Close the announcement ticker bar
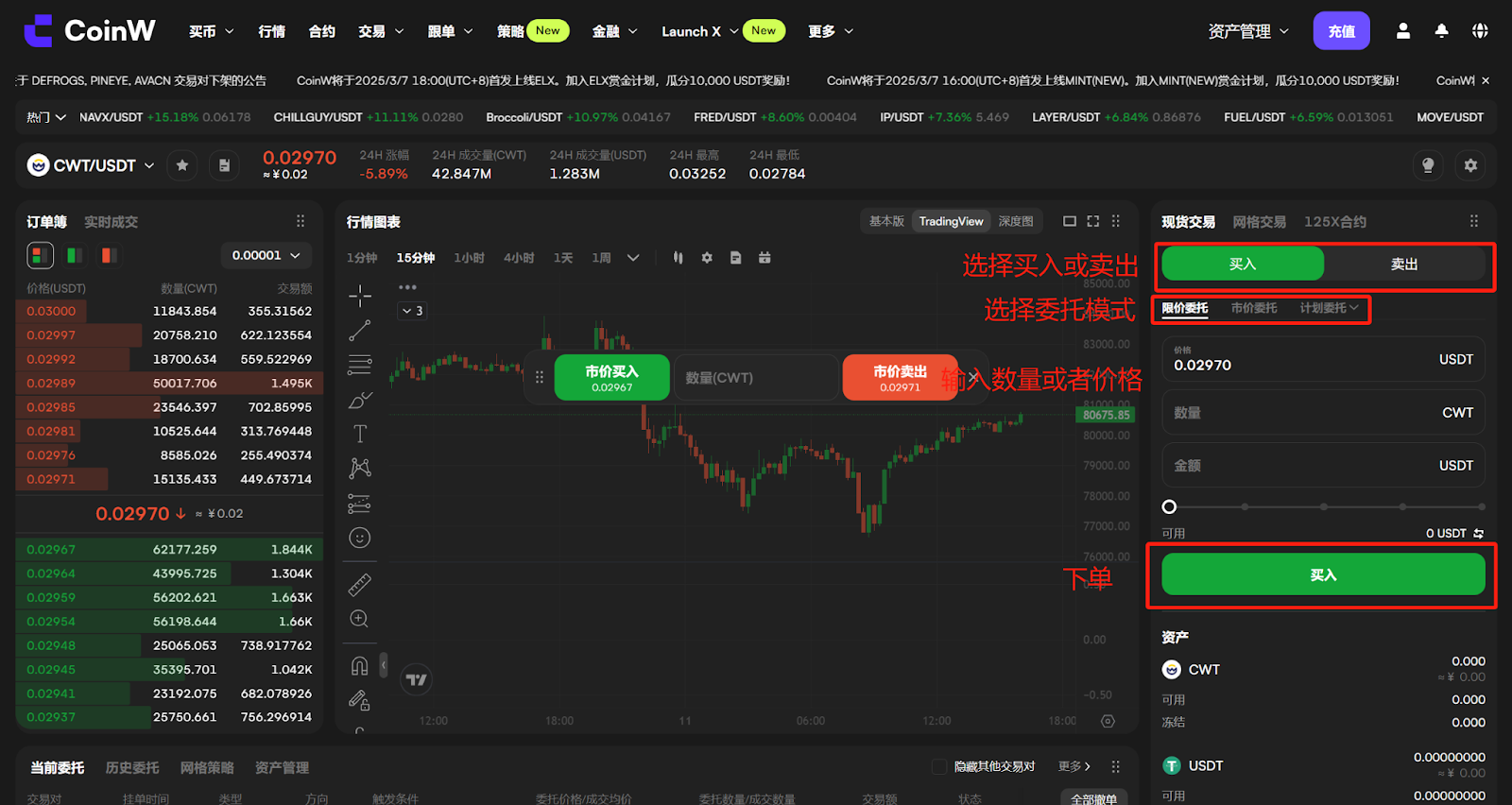Screen dimensions: 1512x805 [x=1486, y=80]
